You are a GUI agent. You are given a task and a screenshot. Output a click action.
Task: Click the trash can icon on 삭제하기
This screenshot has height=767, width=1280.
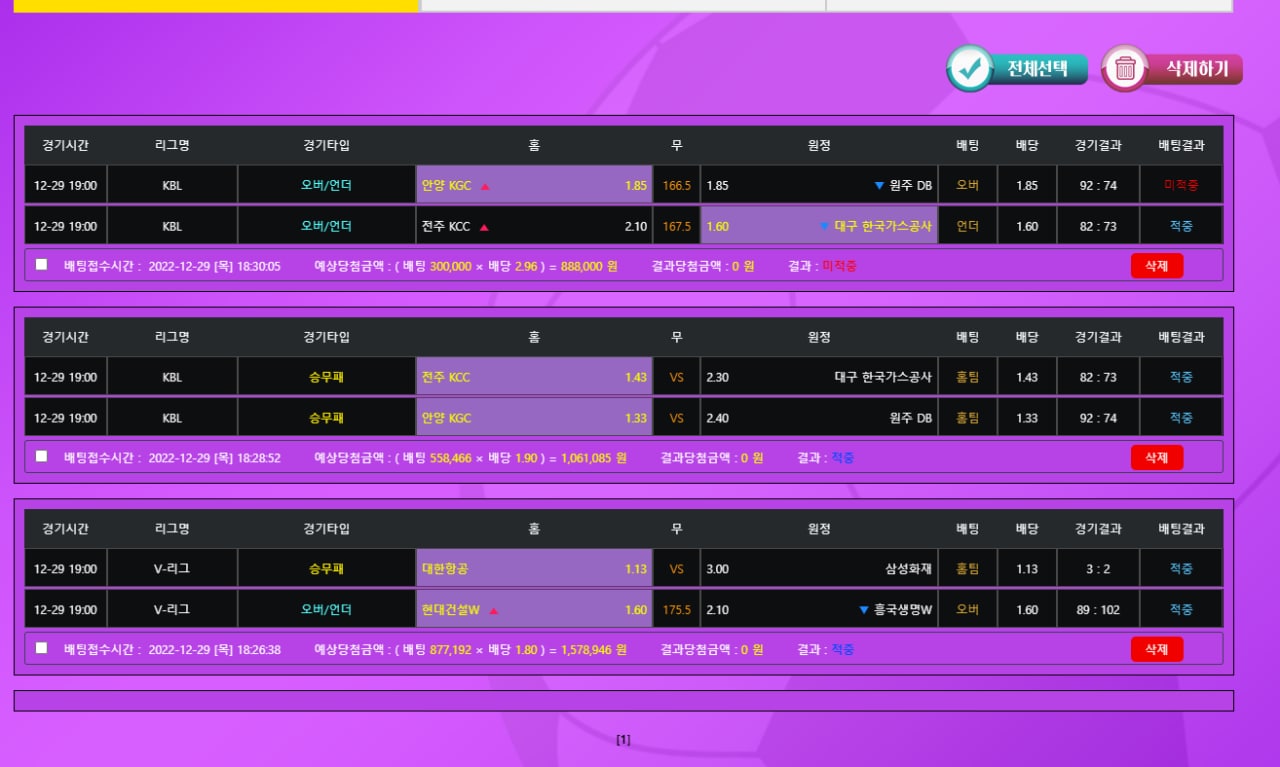pos(1125,69)
